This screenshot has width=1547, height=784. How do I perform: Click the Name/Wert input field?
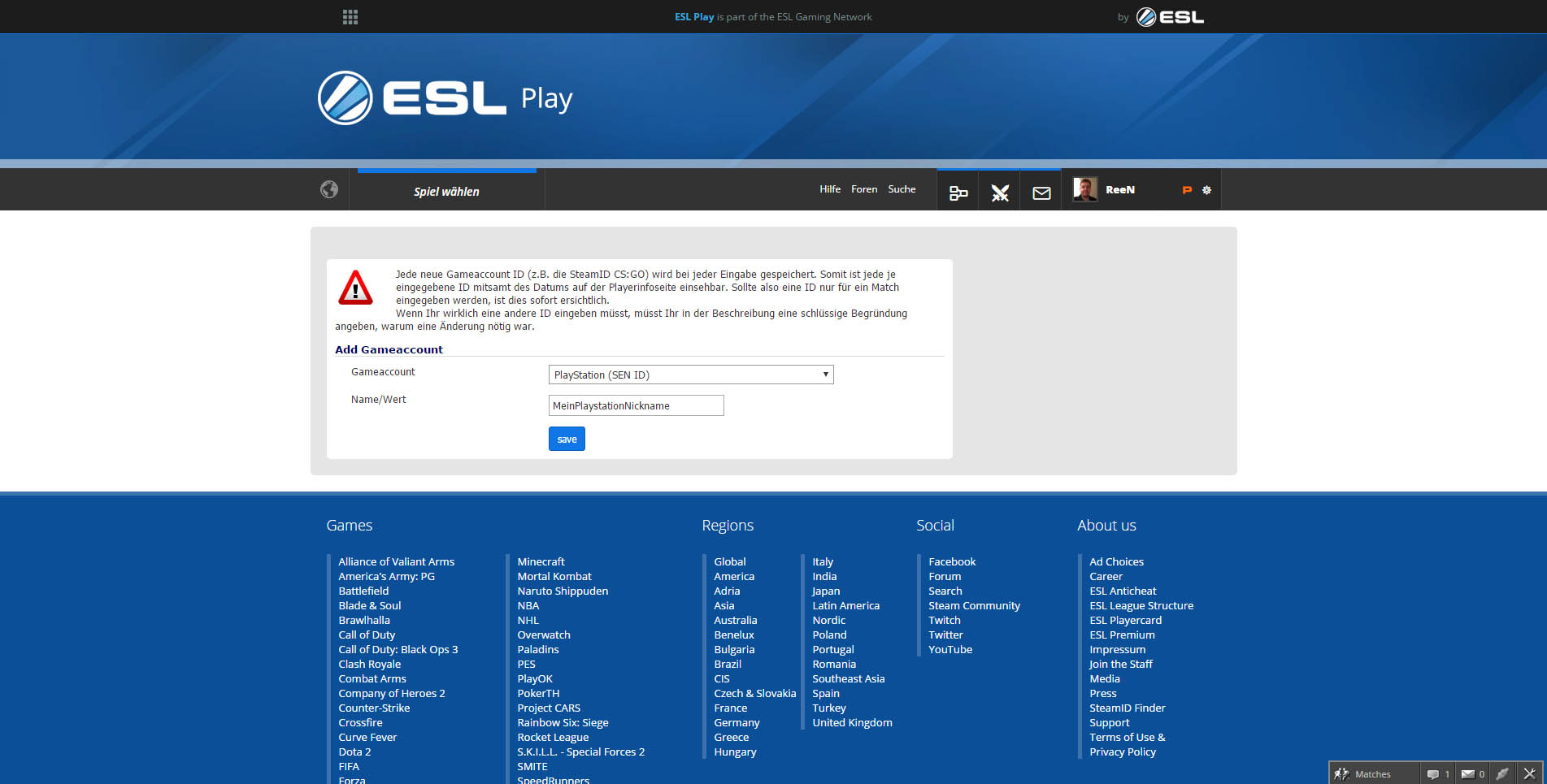[x=636, y=405]
